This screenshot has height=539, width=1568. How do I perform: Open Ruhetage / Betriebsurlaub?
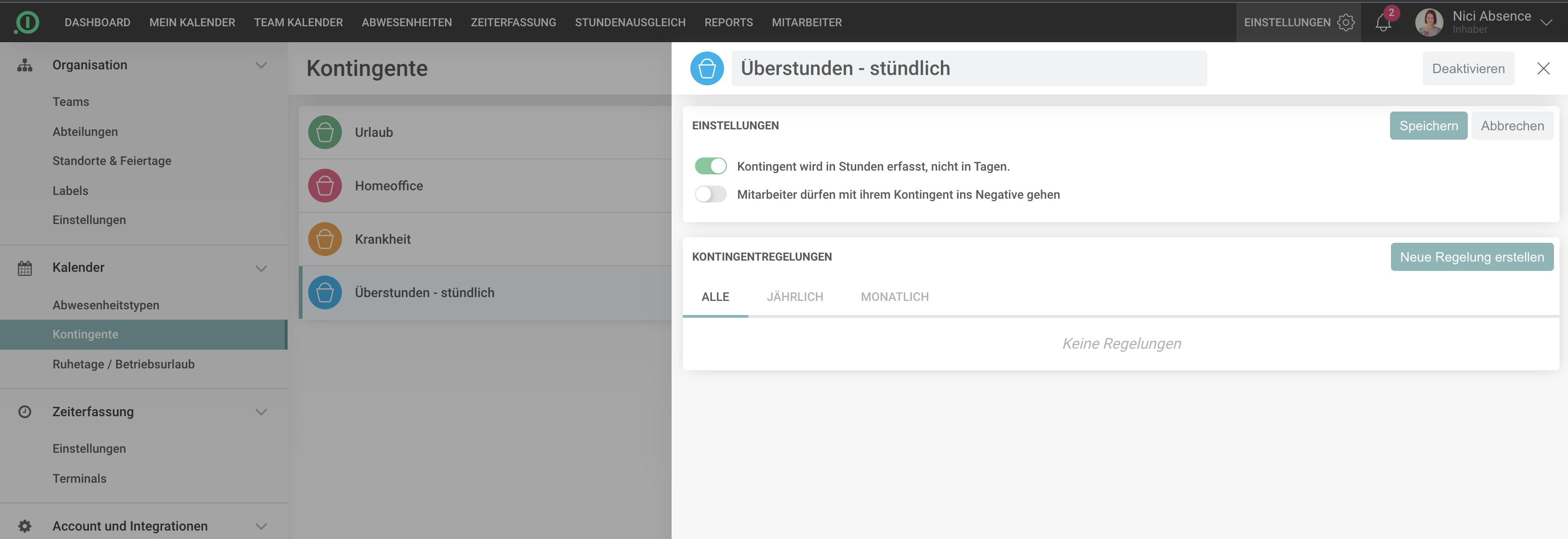click(124, 364)
